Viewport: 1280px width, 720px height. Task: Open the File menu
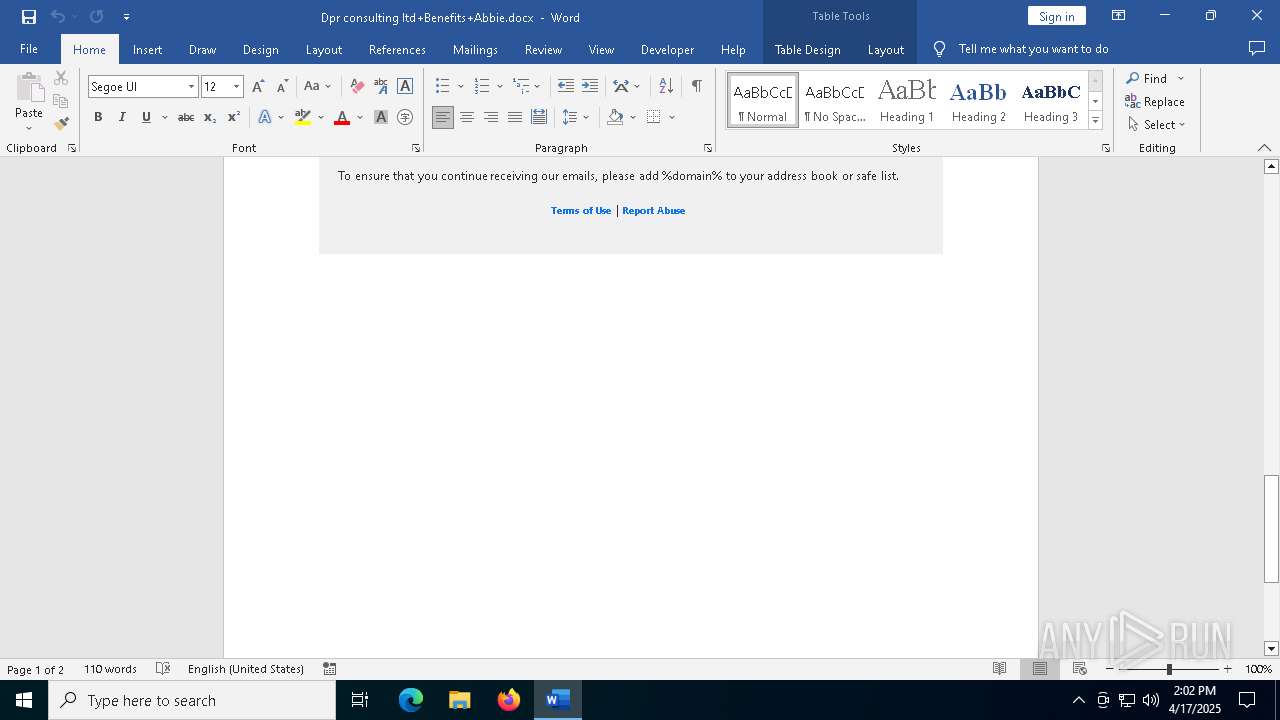29,49
